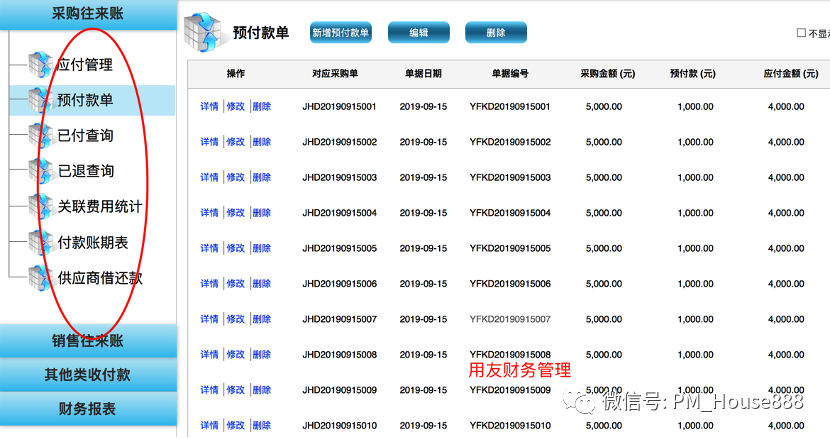
Task: Click the cube icon beside 应付管理
Action: click(x=40, y=64)
